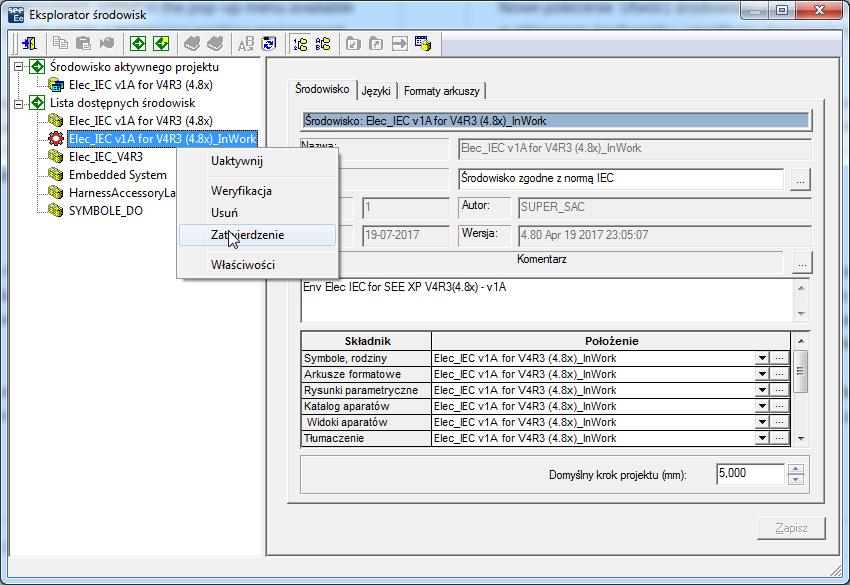Click the component table scrollbar thumb
This screenshot has height=585, width=850.
(800, 371)
